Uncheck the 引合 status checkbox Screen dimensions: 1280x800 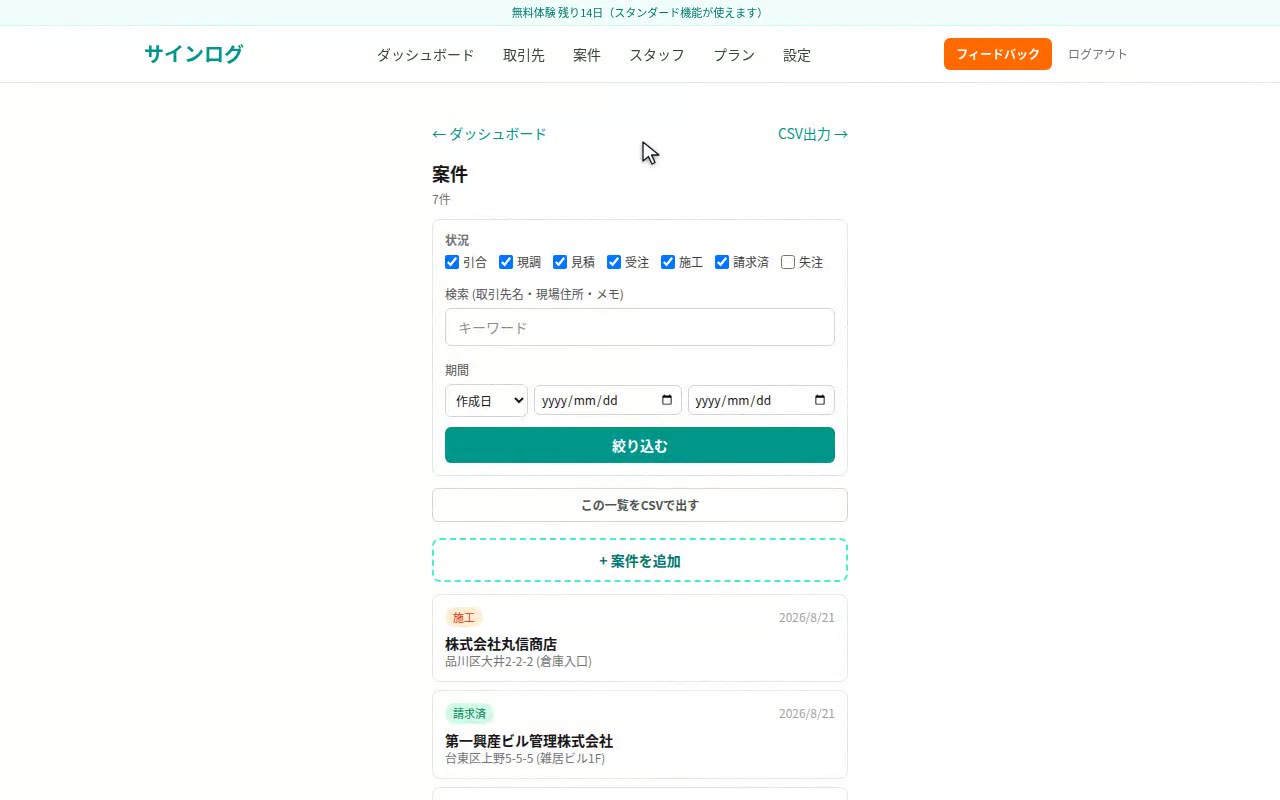[452, 262]
